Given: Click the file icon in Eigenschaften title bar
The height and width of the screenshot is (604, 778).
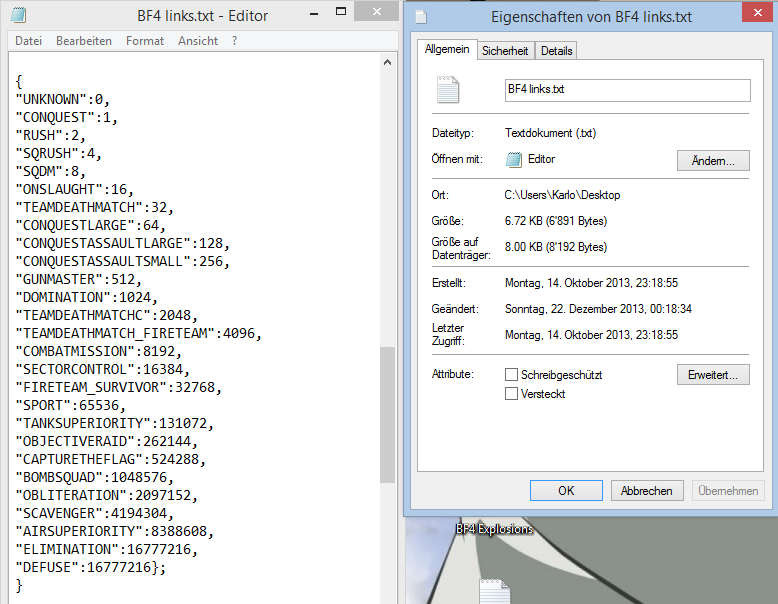Looking at the screenshot, I should tap(421, 17).
